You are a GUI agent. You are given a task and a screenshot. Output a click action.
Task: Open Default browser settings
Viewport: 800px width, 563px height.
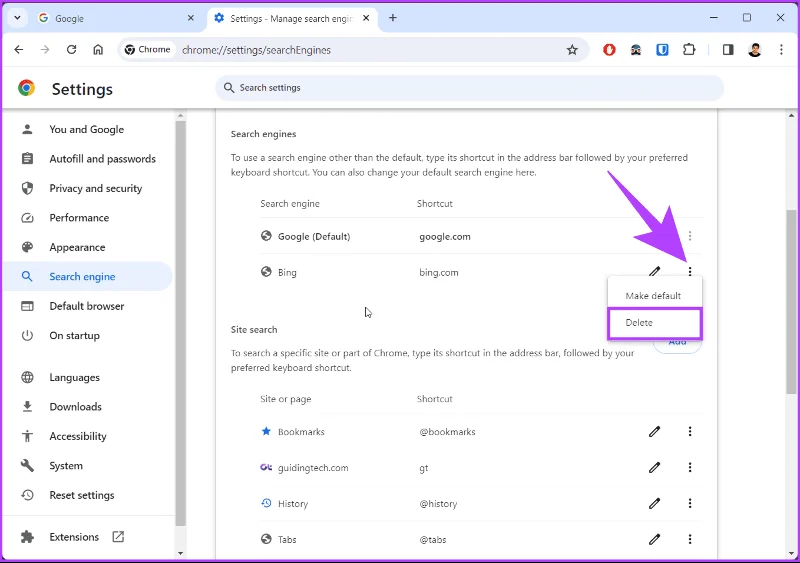tap(87, 306)
